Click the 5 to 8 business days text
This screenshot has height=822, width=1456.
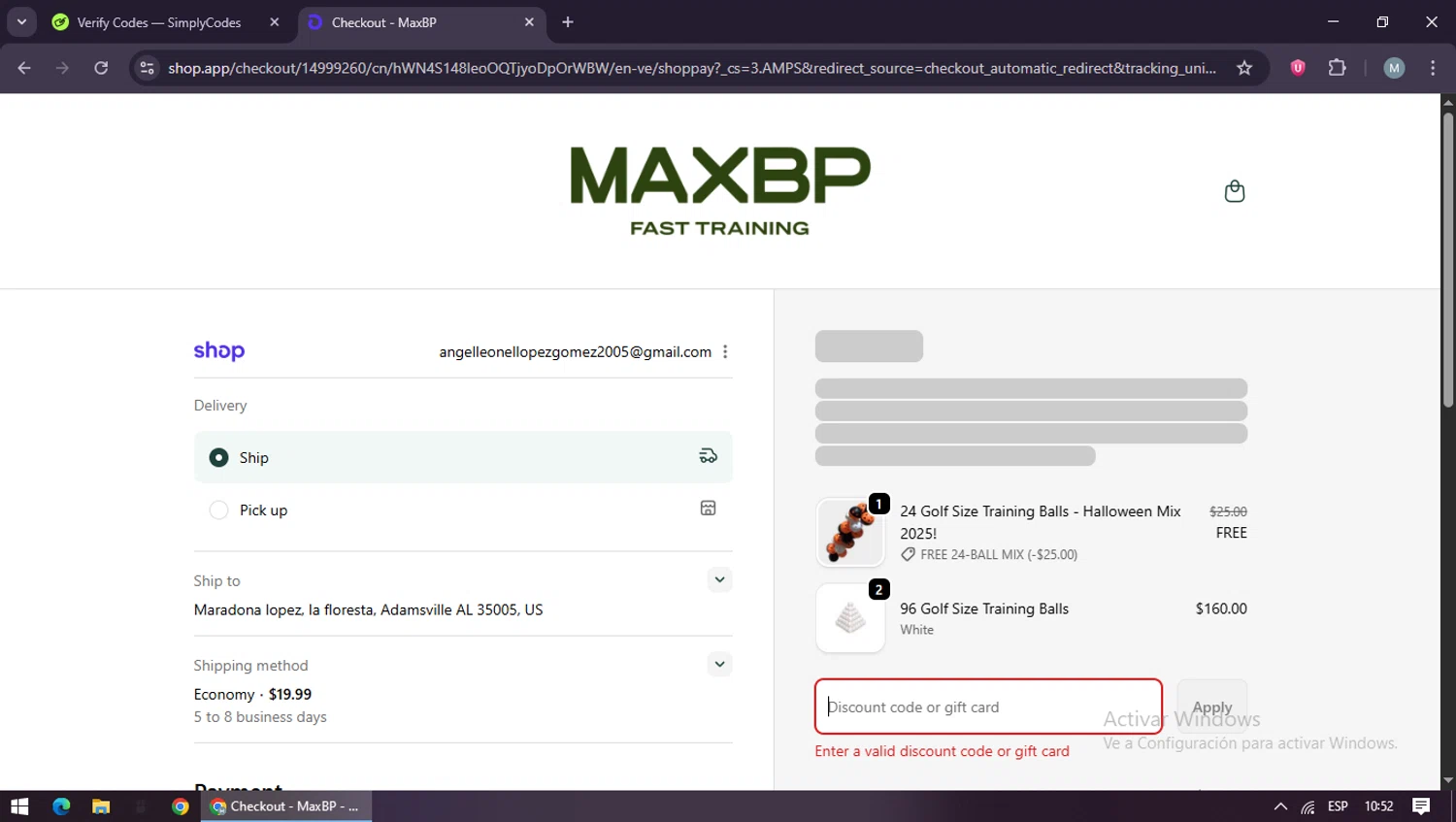(x=260, y=717)
